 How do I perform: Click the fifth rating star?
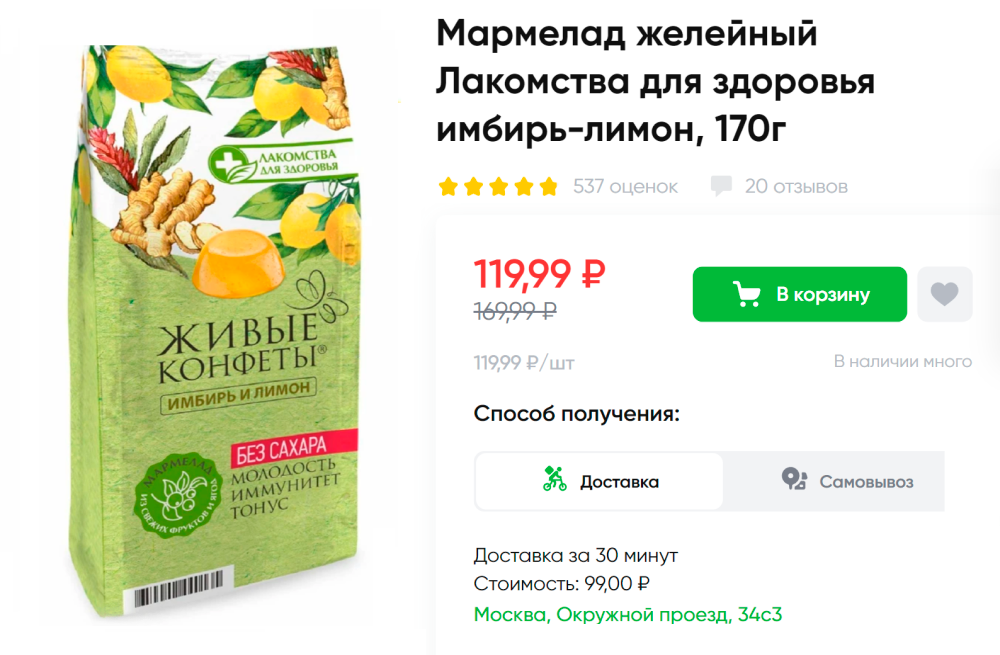click(x=548, y=187)
